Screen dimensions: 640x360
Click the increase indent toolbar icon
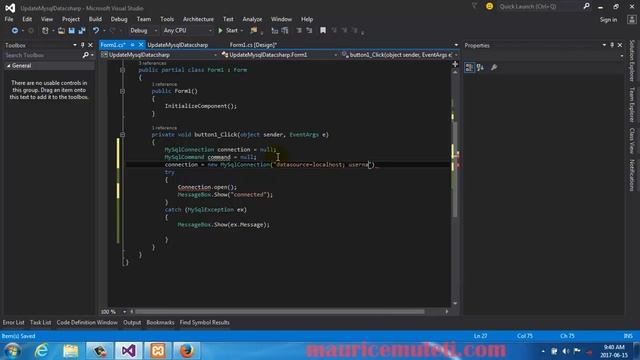pyautogui.click(x=285, y=31)
